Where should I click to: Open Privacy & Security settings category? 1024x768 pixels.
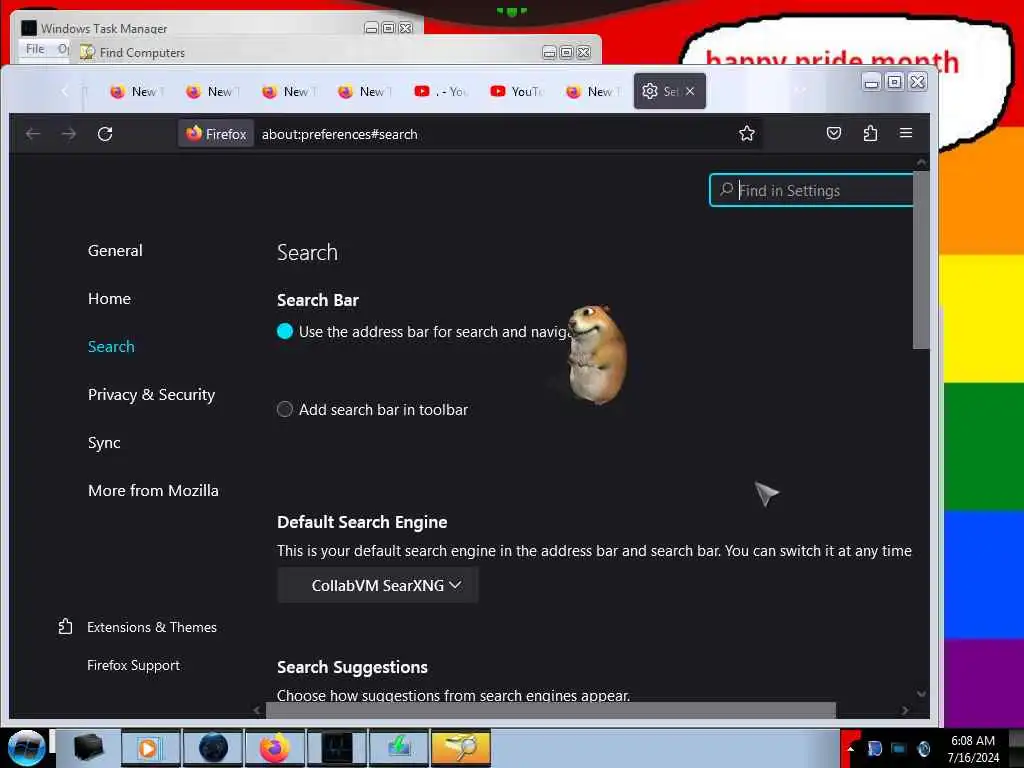tap(152, 394)
